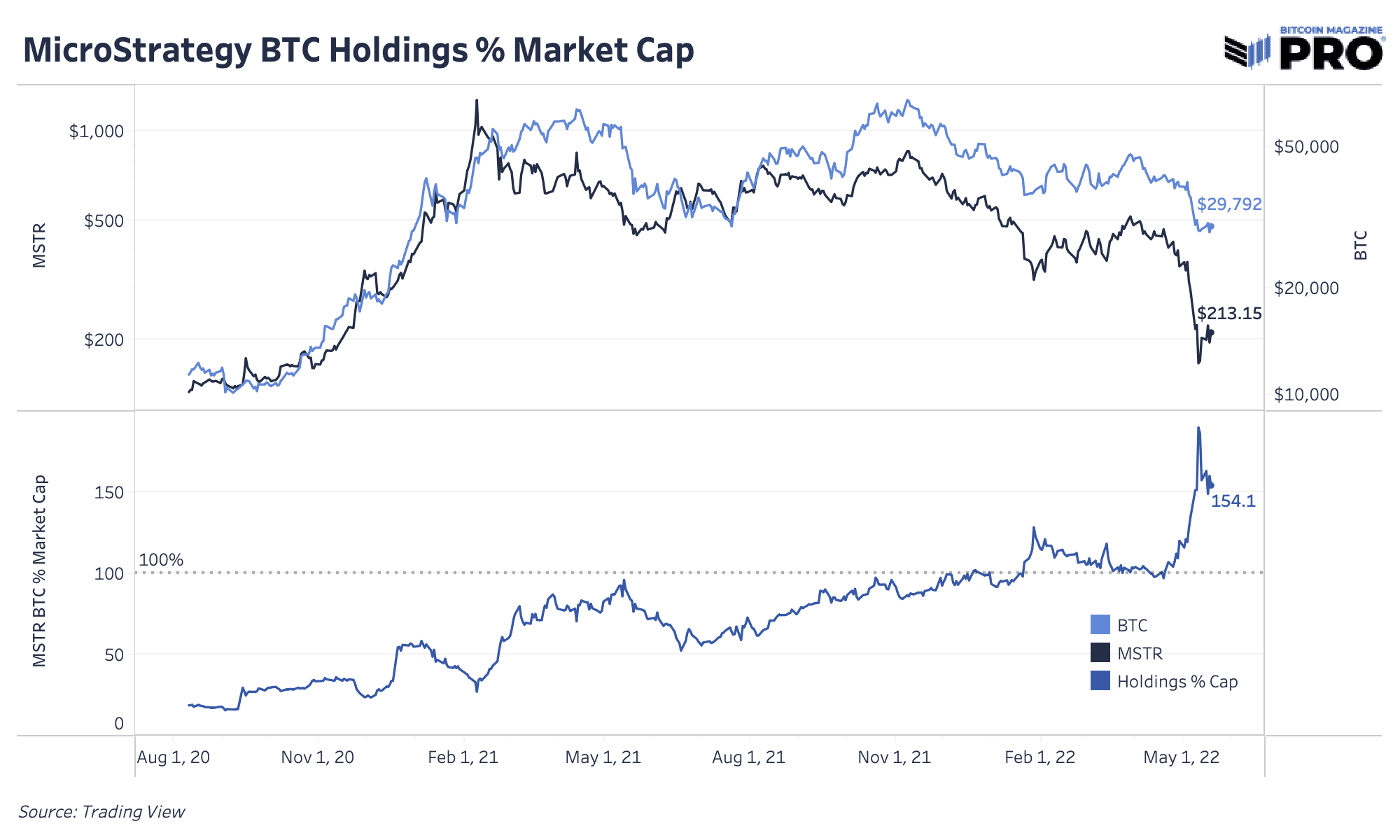
Task: Click the chart title MicroStrategy BTC Holdings
Action: 358,50
